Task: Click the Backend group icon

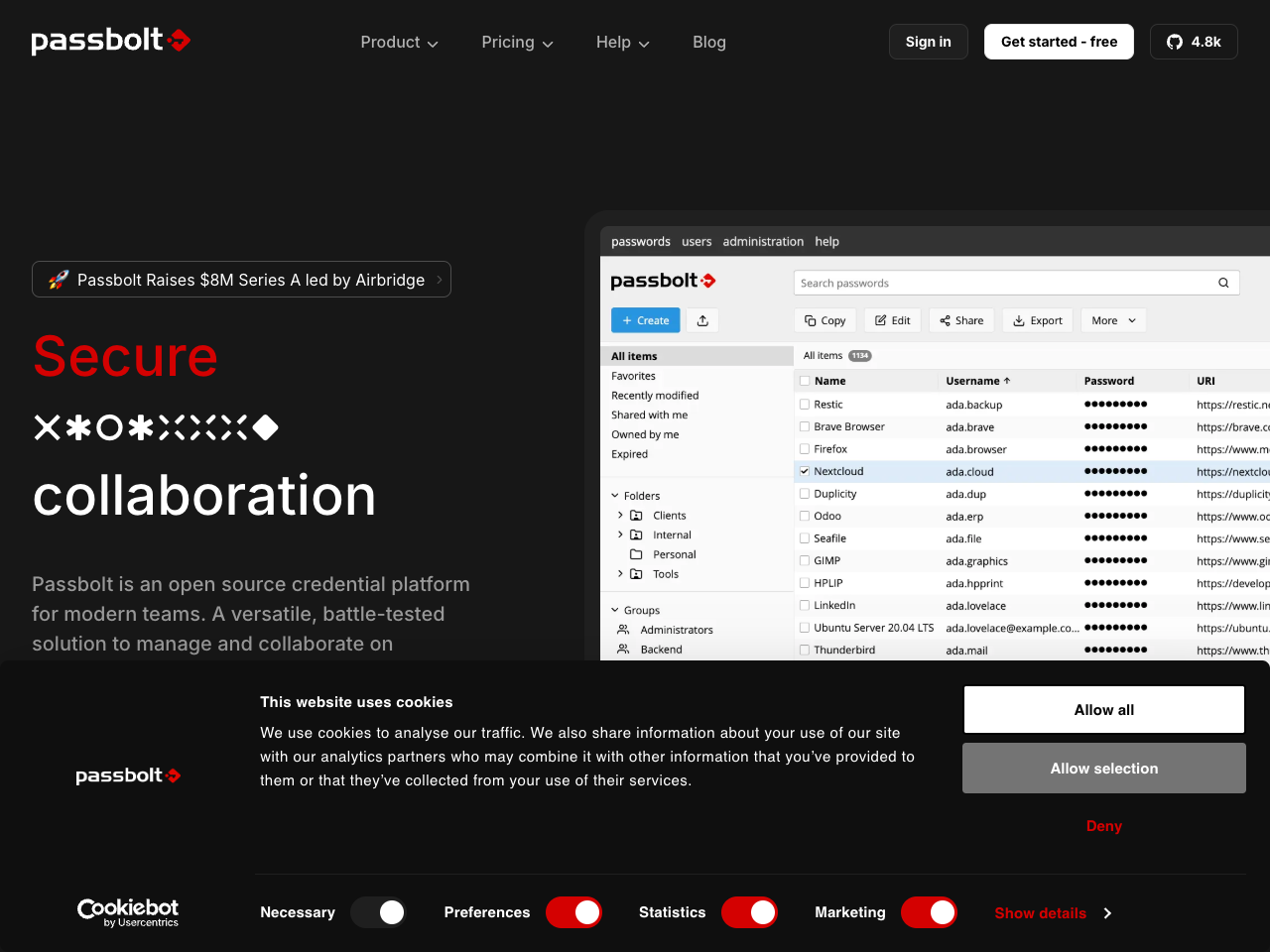Action: [623, 650]
